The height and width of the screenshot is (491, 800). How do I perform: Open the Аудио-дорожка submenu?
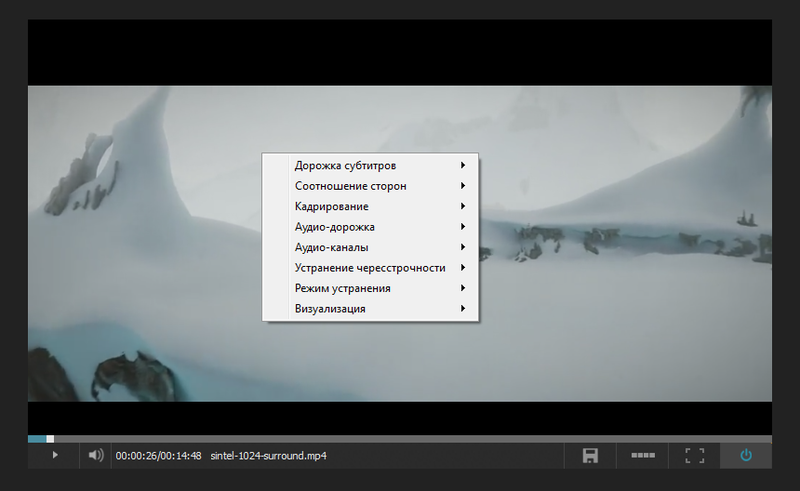coord(370,227)
